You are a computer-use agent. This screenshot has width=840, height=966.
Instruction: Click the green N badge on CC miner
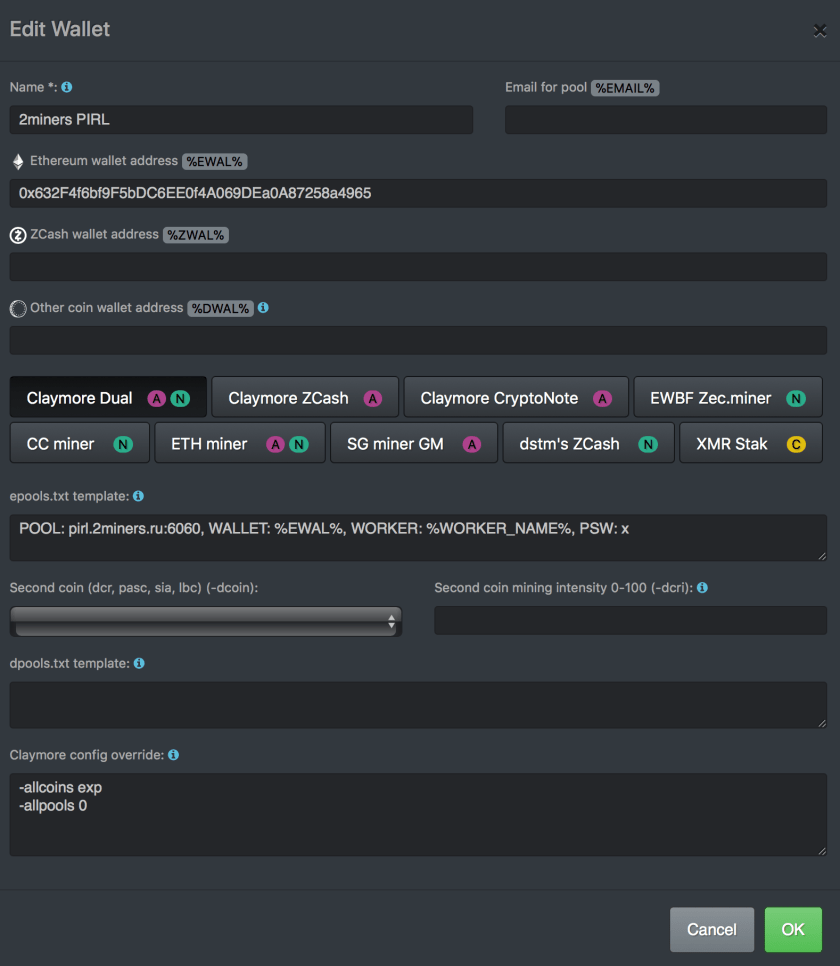[123, 444]
